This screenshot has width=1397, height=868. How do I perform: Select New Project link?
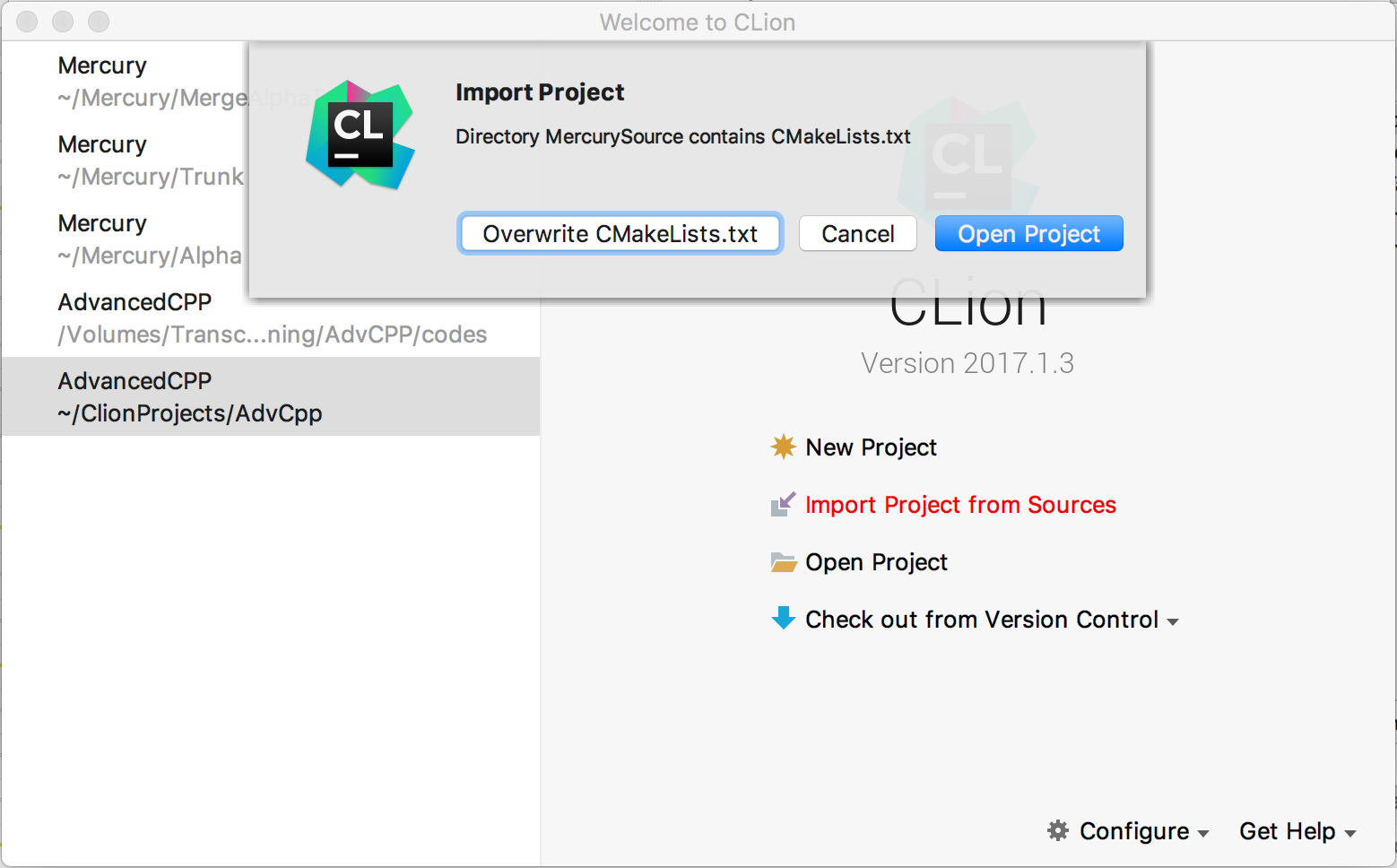(871, 447)
